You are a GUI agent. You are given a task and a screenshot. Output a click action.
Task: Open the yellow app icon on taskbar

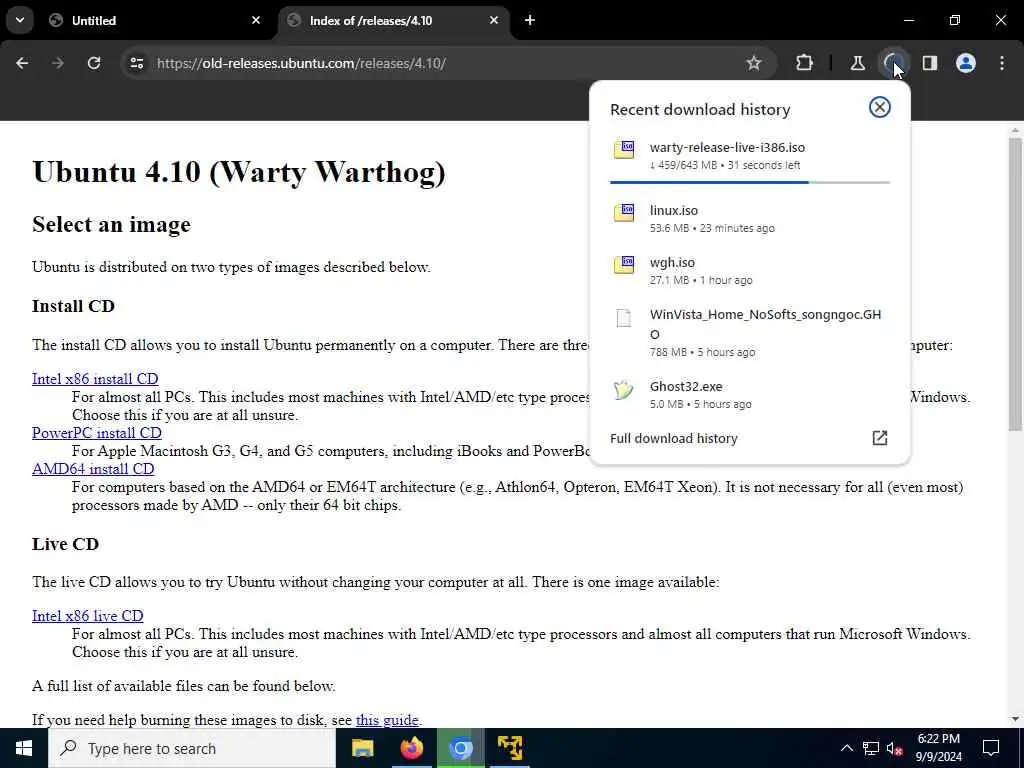510,748
